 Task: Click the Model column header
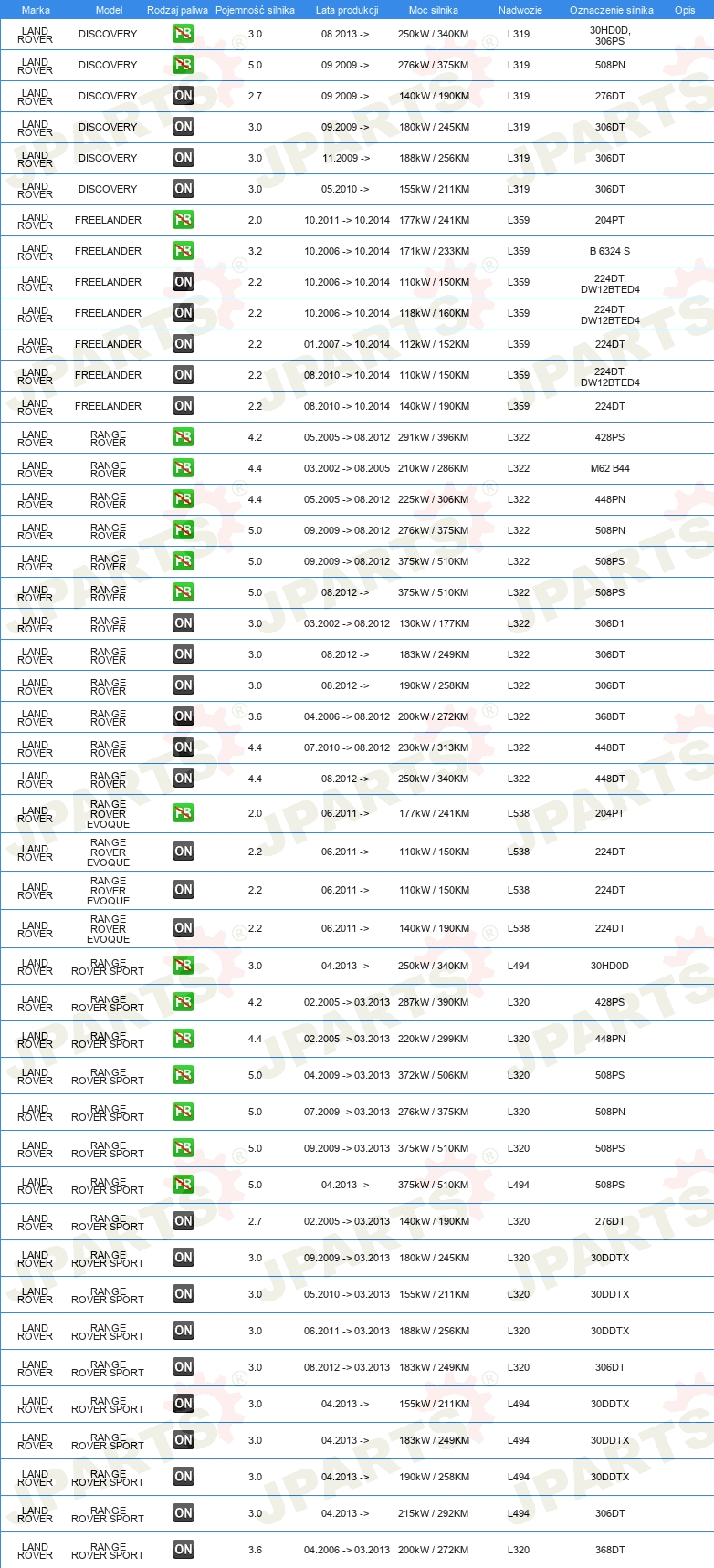click(x=109, y=10)
